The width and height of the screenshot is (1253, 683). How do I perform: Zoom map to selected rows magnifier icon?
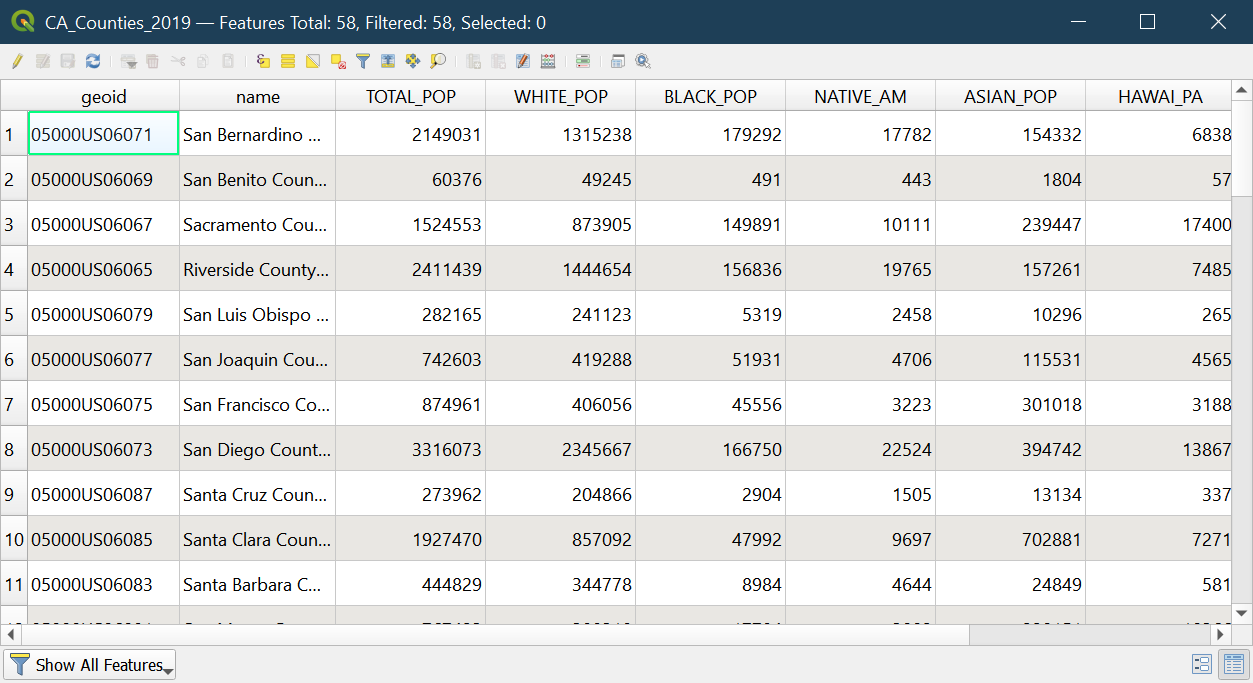[x=438, y=61]
